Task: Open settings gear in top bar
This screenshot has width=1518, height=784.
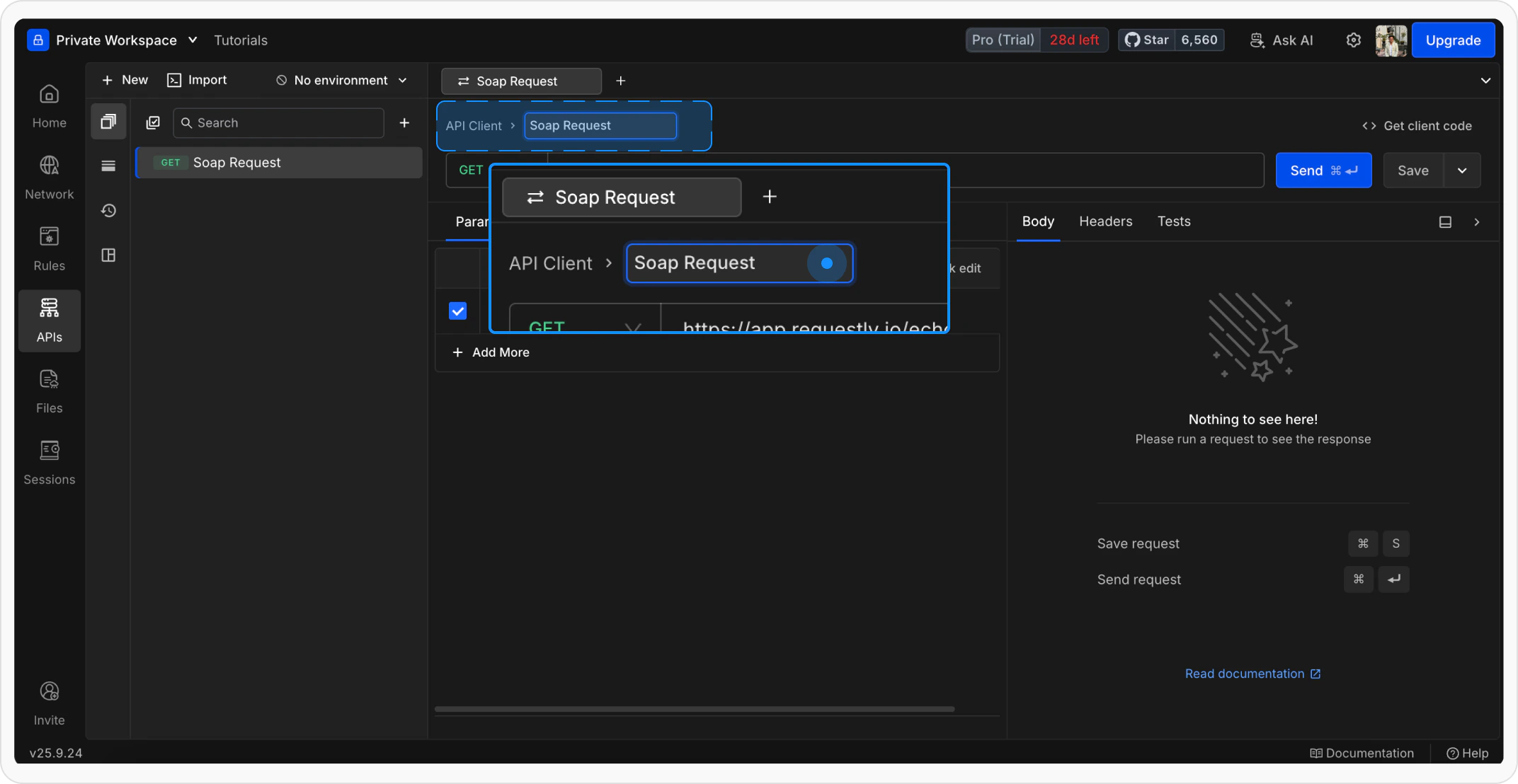Action: coord(1353,40)
